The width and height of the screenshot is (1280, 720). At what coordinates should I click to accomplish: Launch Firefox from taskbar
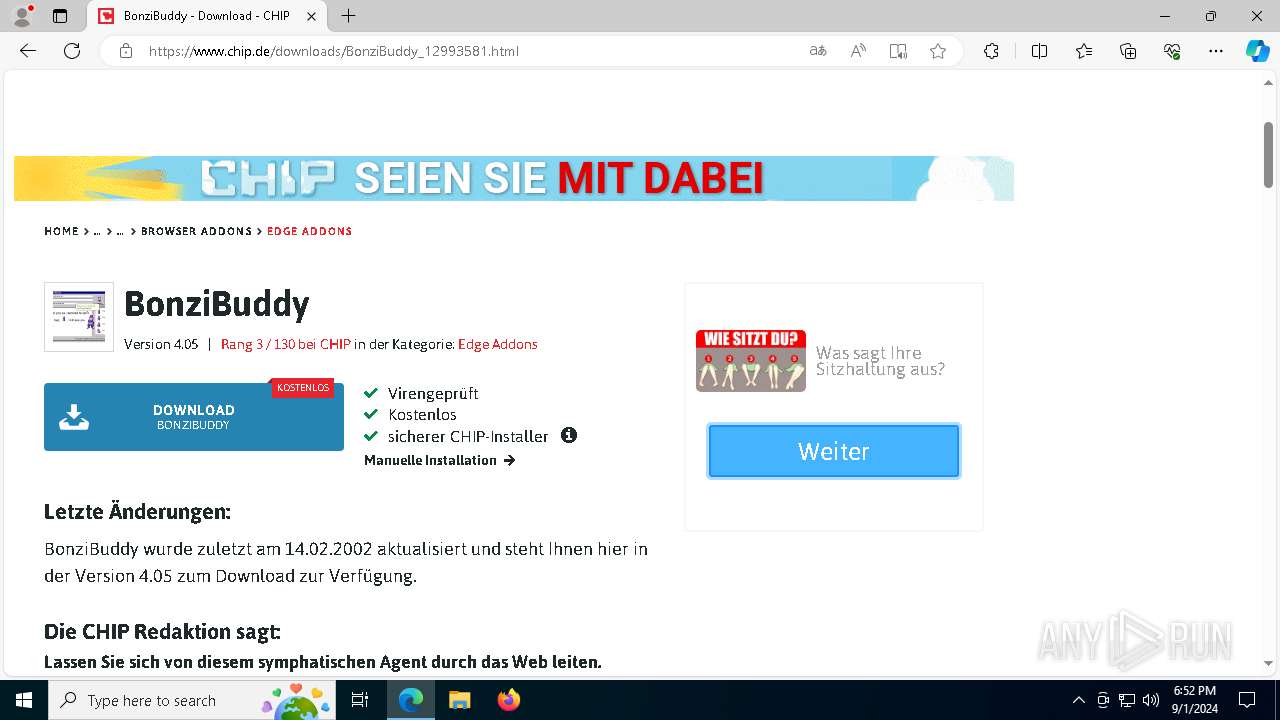[x=508, y=700]
